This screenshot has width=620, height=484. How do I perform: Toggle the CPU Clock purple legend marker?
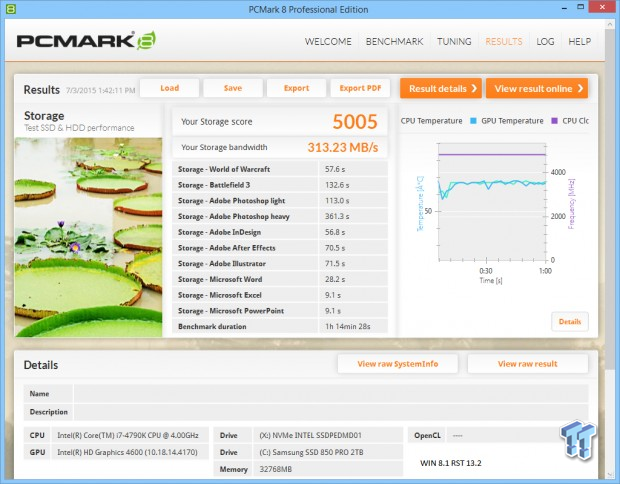(554, 121)
